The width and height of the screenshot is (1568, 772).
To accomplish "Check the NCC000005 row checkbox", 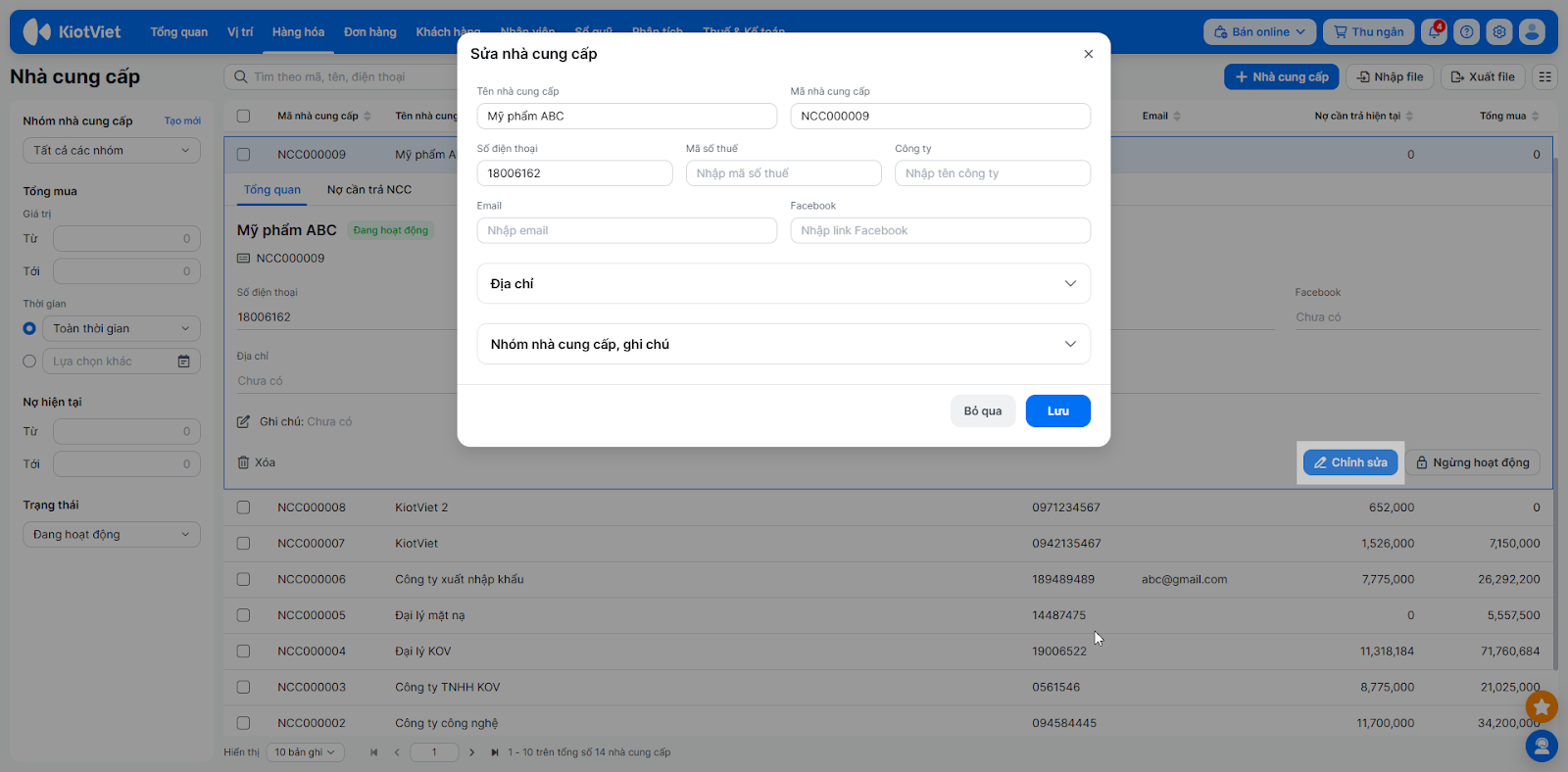I will [x=243, y=615].
